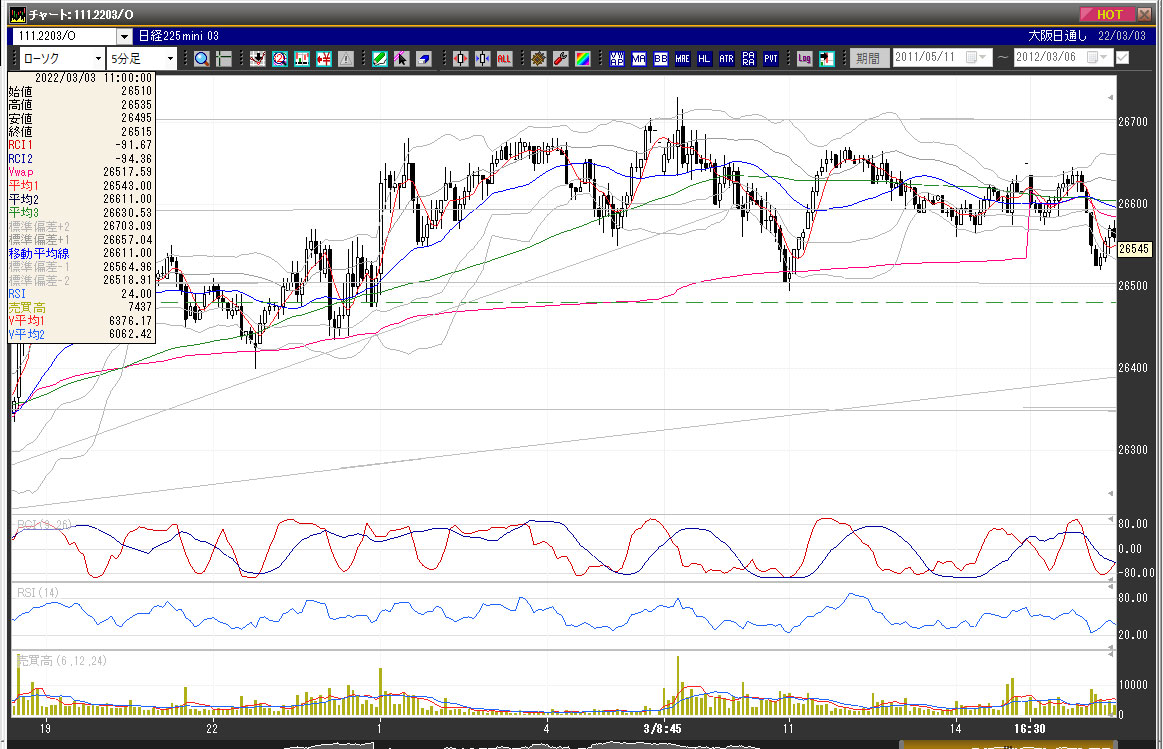Click the 大阪日通し session label
The image size is (1163, 749).
pyautogui.click(x=1058, y=36)
